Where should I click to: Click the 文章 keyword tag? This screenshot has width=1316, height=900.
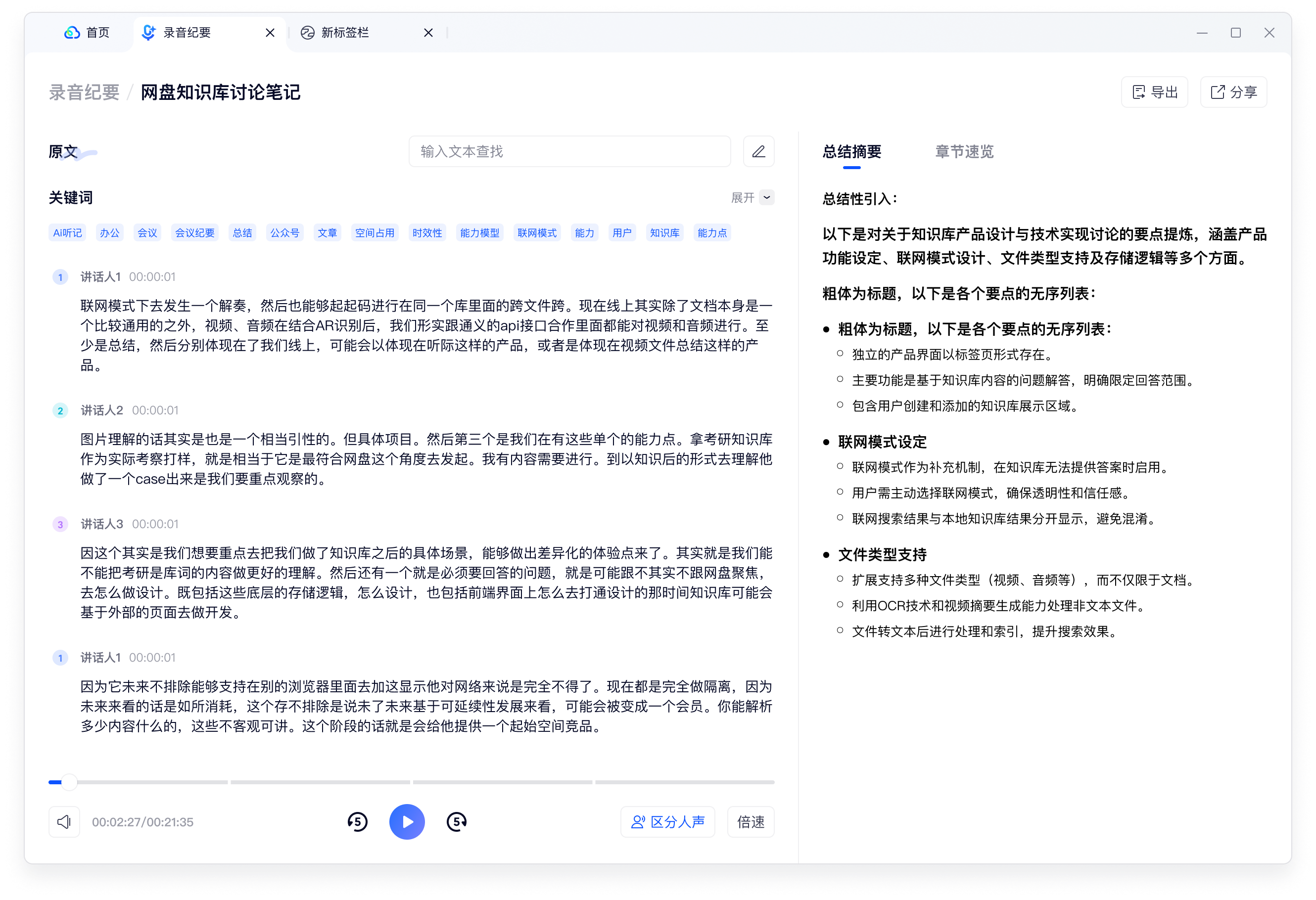tap(328, 232)
